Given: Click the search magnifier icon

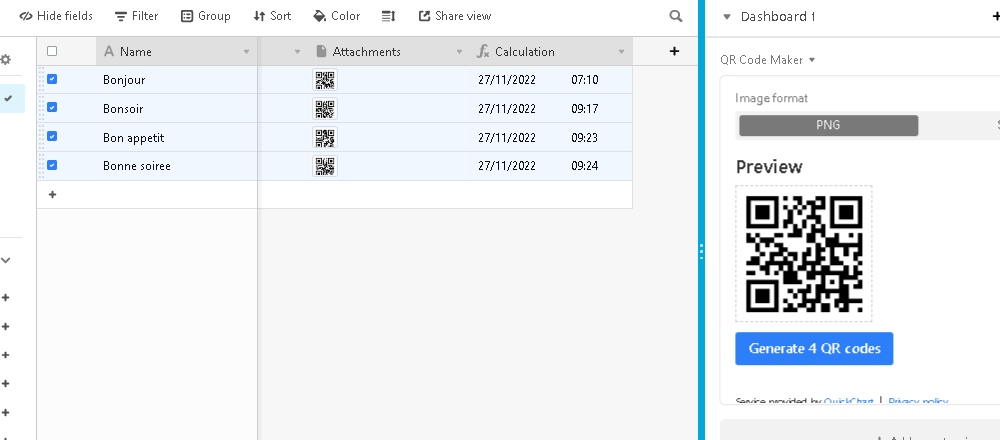Looking at the screenshot, I should coord(676,16).
